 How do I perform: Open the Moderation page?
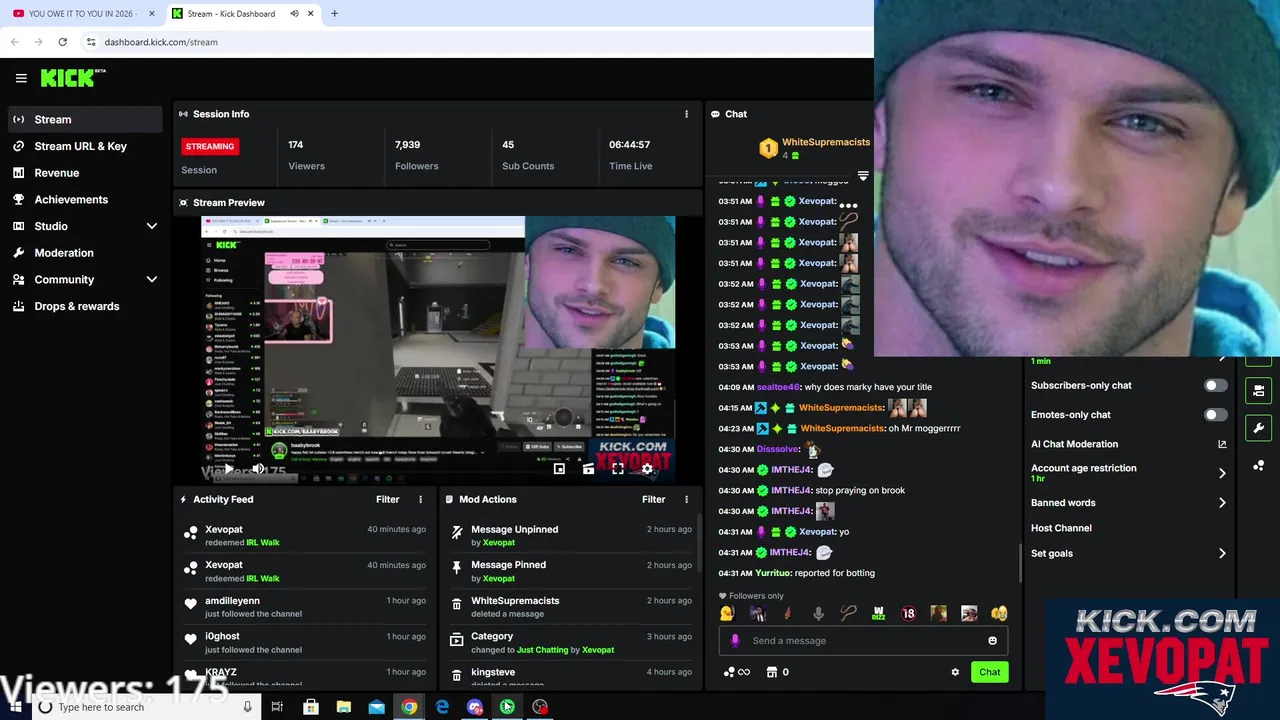pos(85,253)
